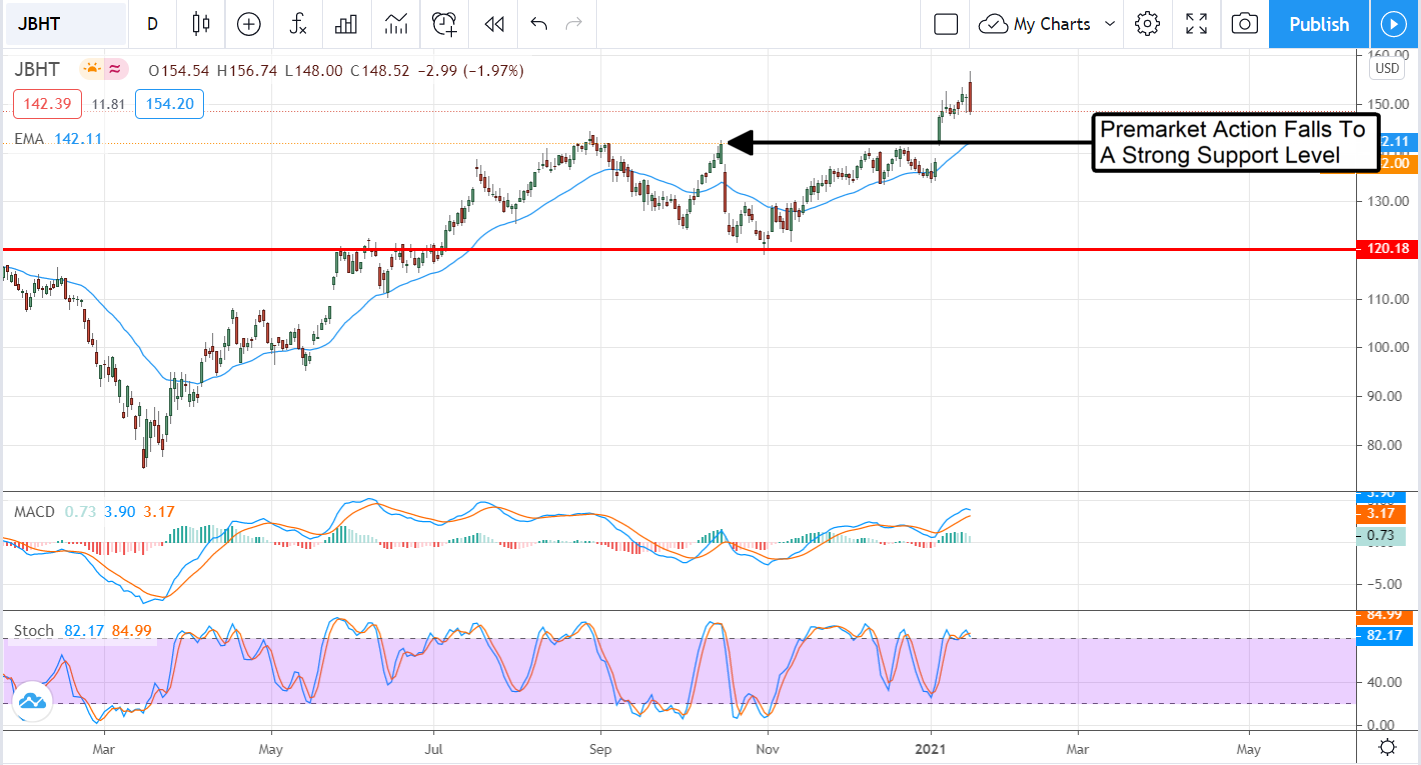
Task: Click the JBHT symbol search field
Action: [65, 24]
